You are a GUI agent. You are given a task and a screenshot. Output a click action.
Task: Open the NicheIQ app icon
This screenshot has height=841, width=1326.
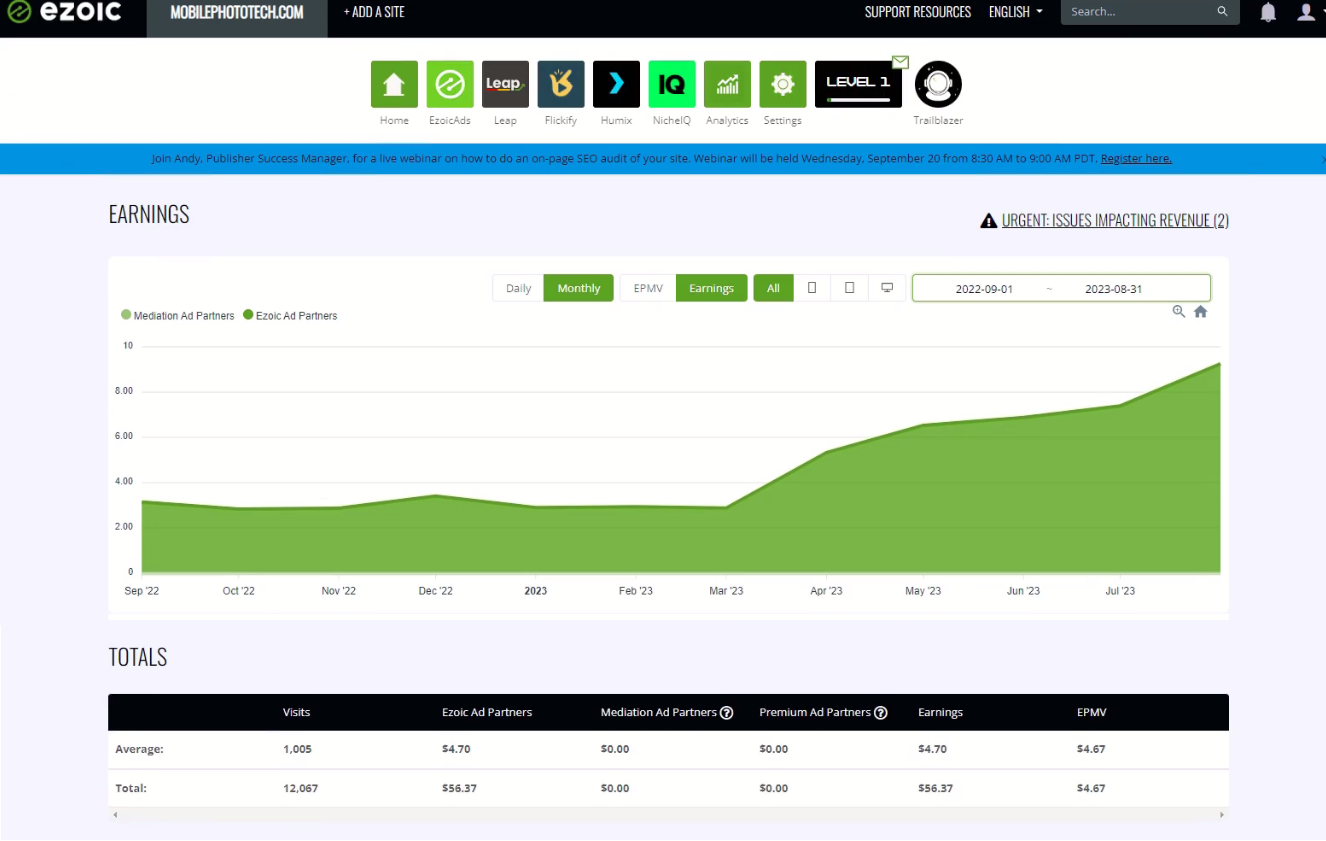point(672,84)
